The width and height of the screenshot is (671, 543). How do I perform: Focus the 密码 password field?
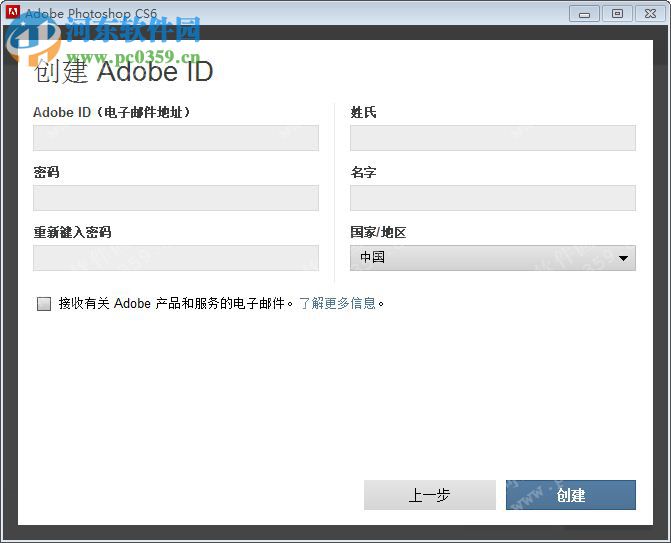pos(176,198)
